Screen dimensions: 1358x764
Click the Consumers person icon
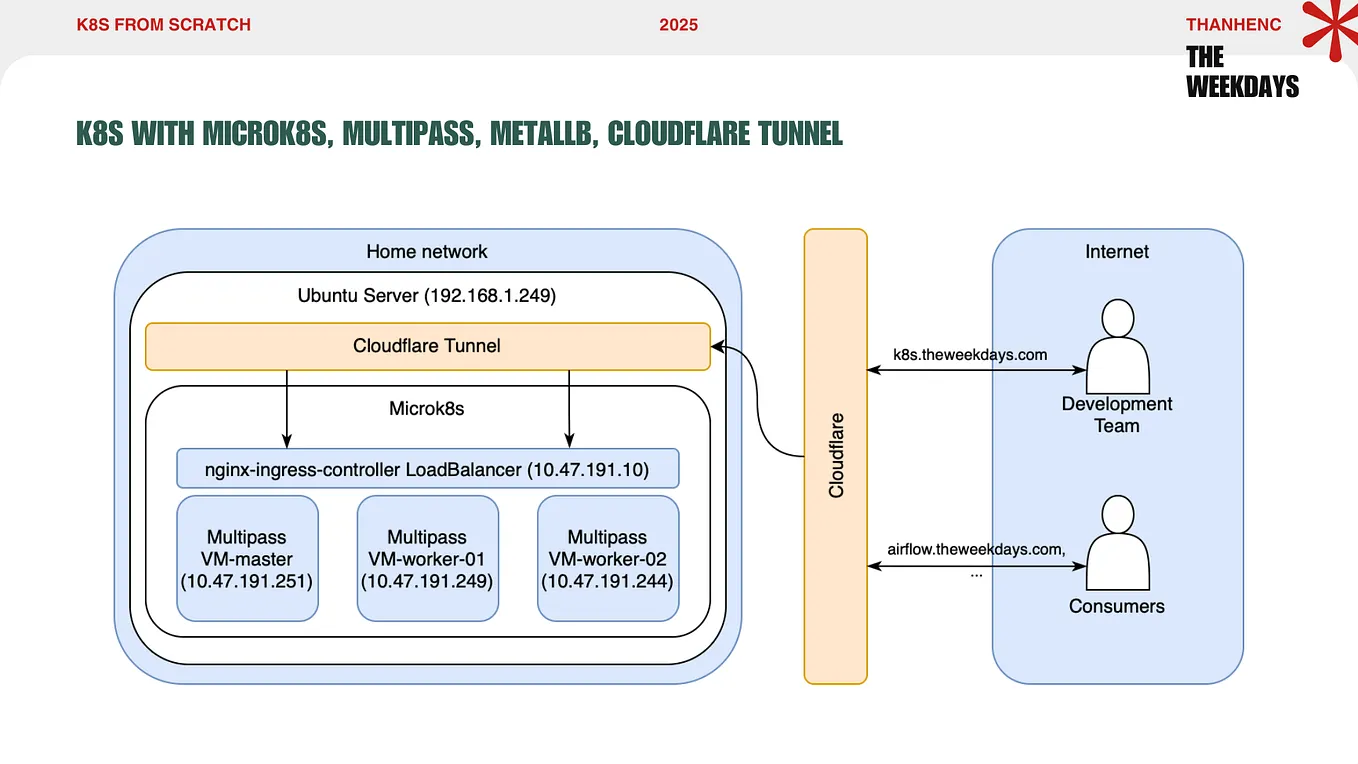pos(1117,540)
